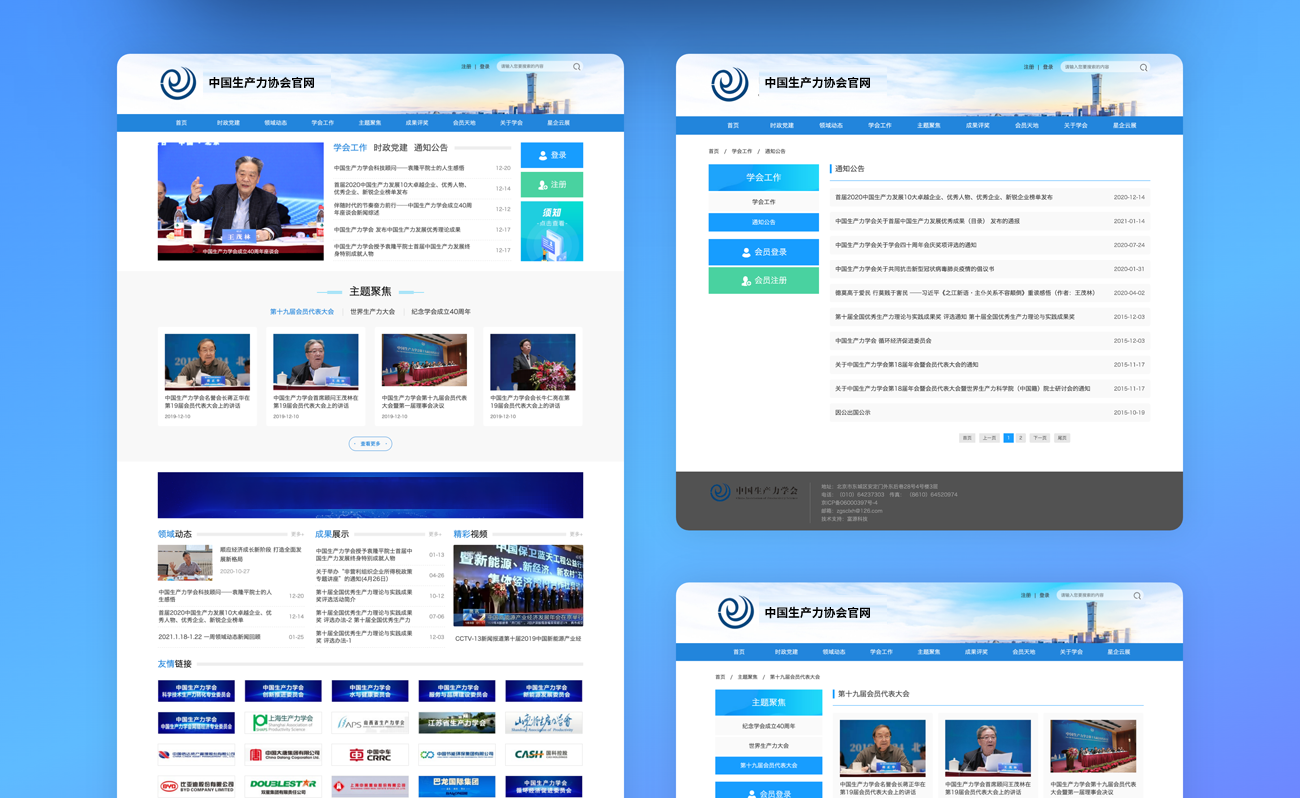Click 下一页 in the notice list pagination
Viewport: 1300px width, 798px height.
1040,438
